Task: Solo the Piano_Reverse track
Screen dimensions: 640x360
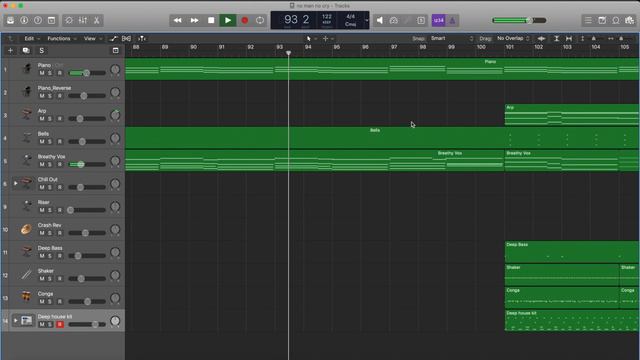Action: click(50, 96)
